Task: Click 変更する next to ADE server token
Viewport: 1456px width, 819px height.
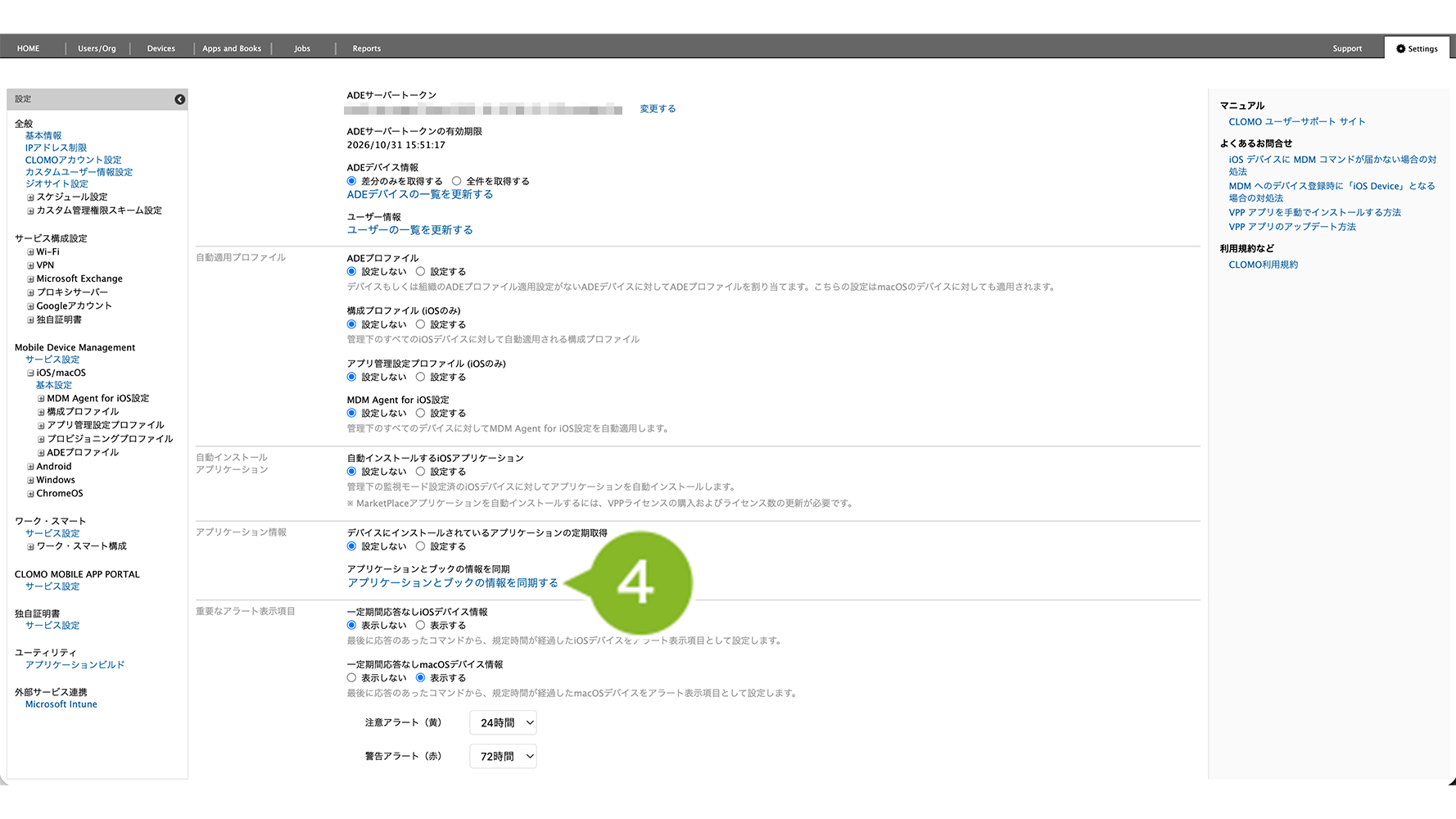Action: tap(658, 109)
